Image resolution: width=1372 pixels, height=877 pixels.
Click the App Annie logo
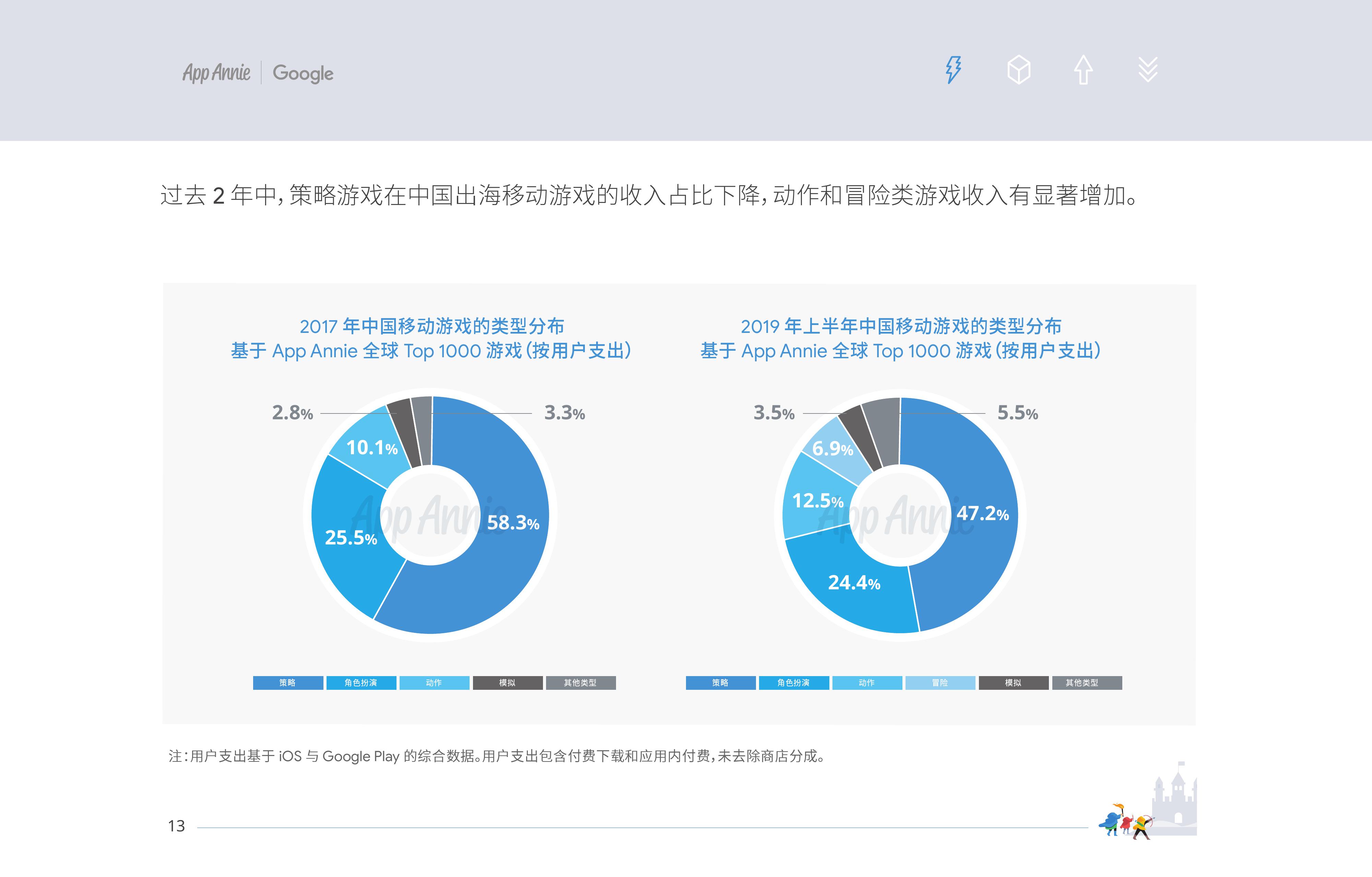point(216,73)
